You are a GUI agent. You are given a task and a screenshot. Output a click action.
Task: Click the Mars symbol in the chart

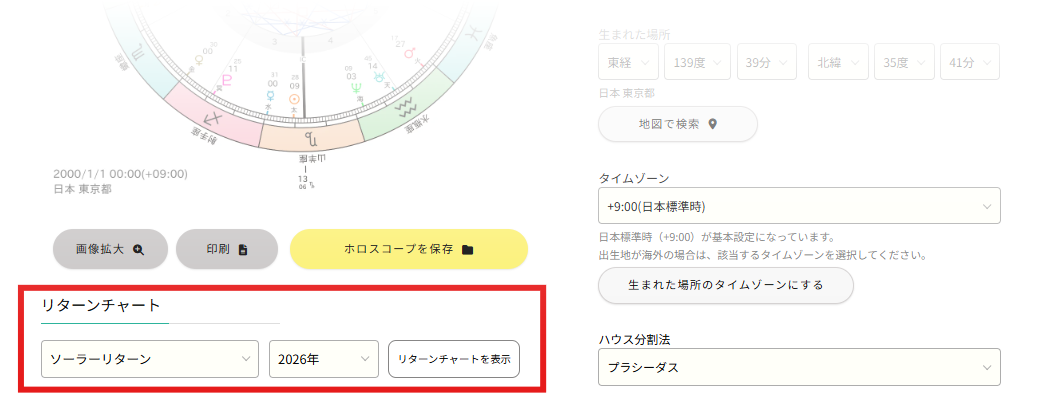tap(410, 52)
